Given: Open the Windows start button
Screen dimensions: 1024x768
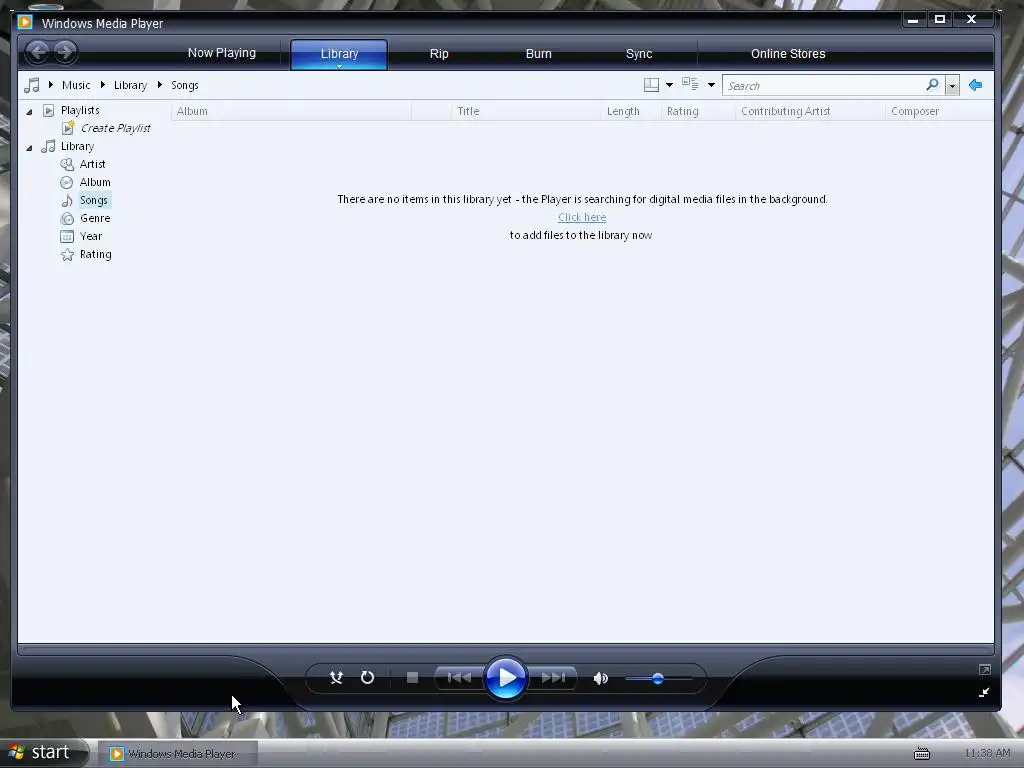Looking at the screenshot, I should [43, 752].
